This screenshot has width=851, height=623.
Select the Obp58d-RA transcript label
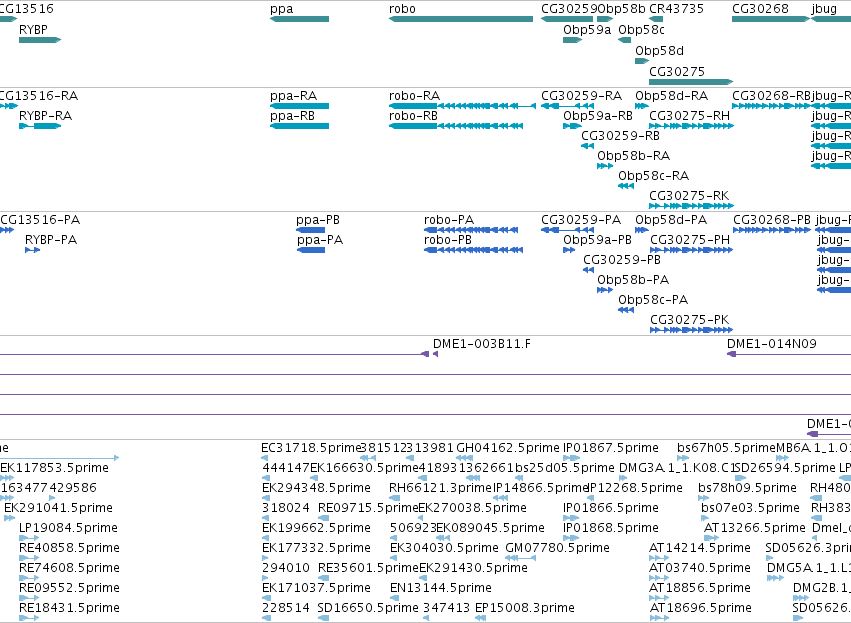coord(672,96)
